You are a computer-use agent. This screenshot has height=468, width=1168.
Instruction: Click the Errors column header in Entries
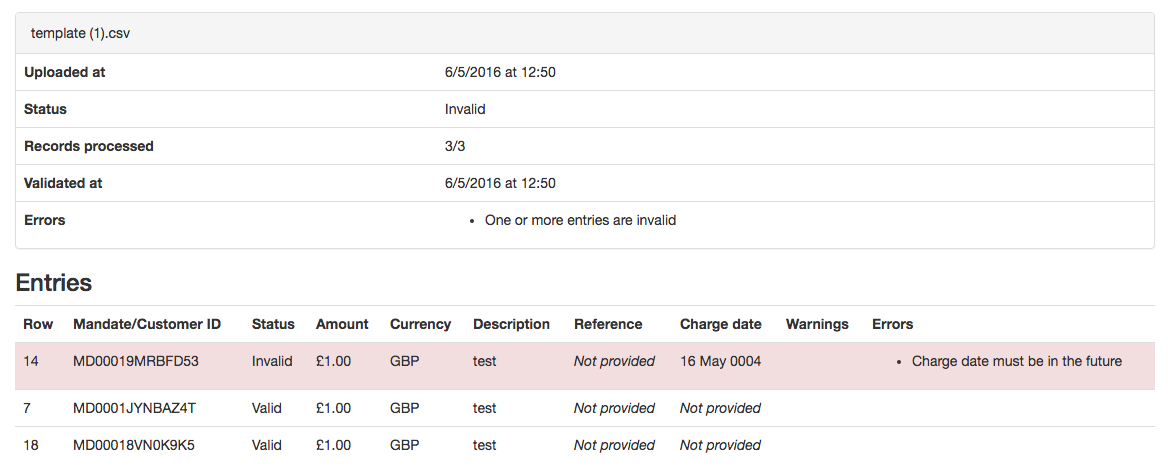(x=892, y=324)
